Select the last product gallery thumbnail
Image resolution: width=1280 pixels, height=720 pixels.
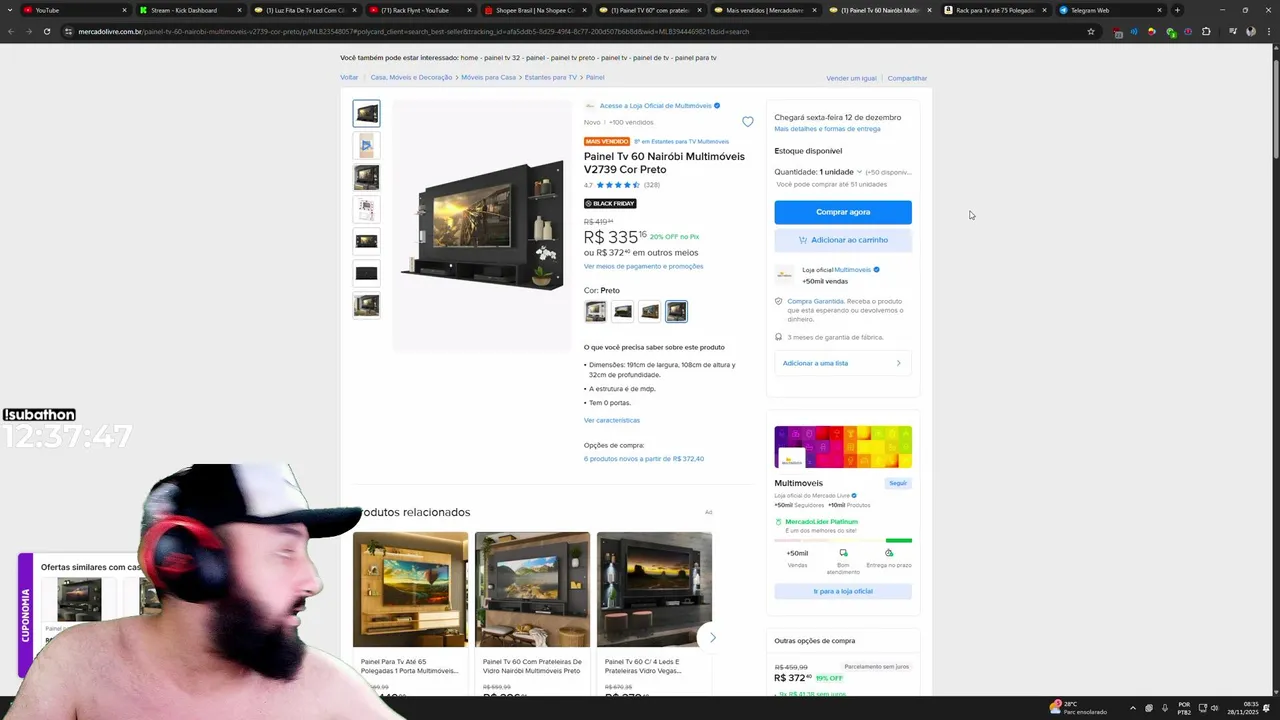[366, 305]
